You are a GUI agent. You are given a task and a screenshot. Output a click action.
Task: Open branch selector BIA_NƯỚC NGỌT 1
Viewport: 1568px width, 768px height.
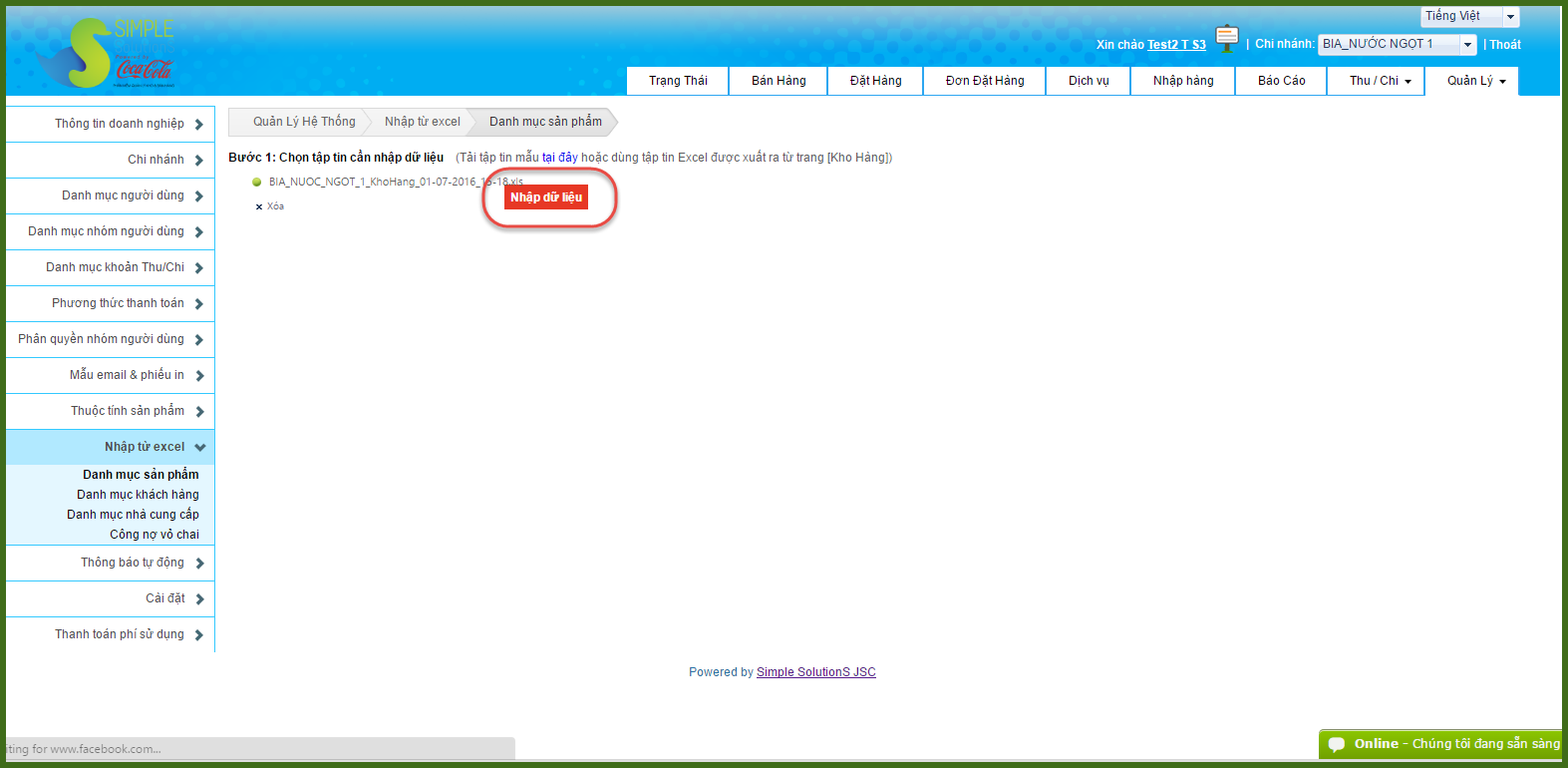[1397, 44]
